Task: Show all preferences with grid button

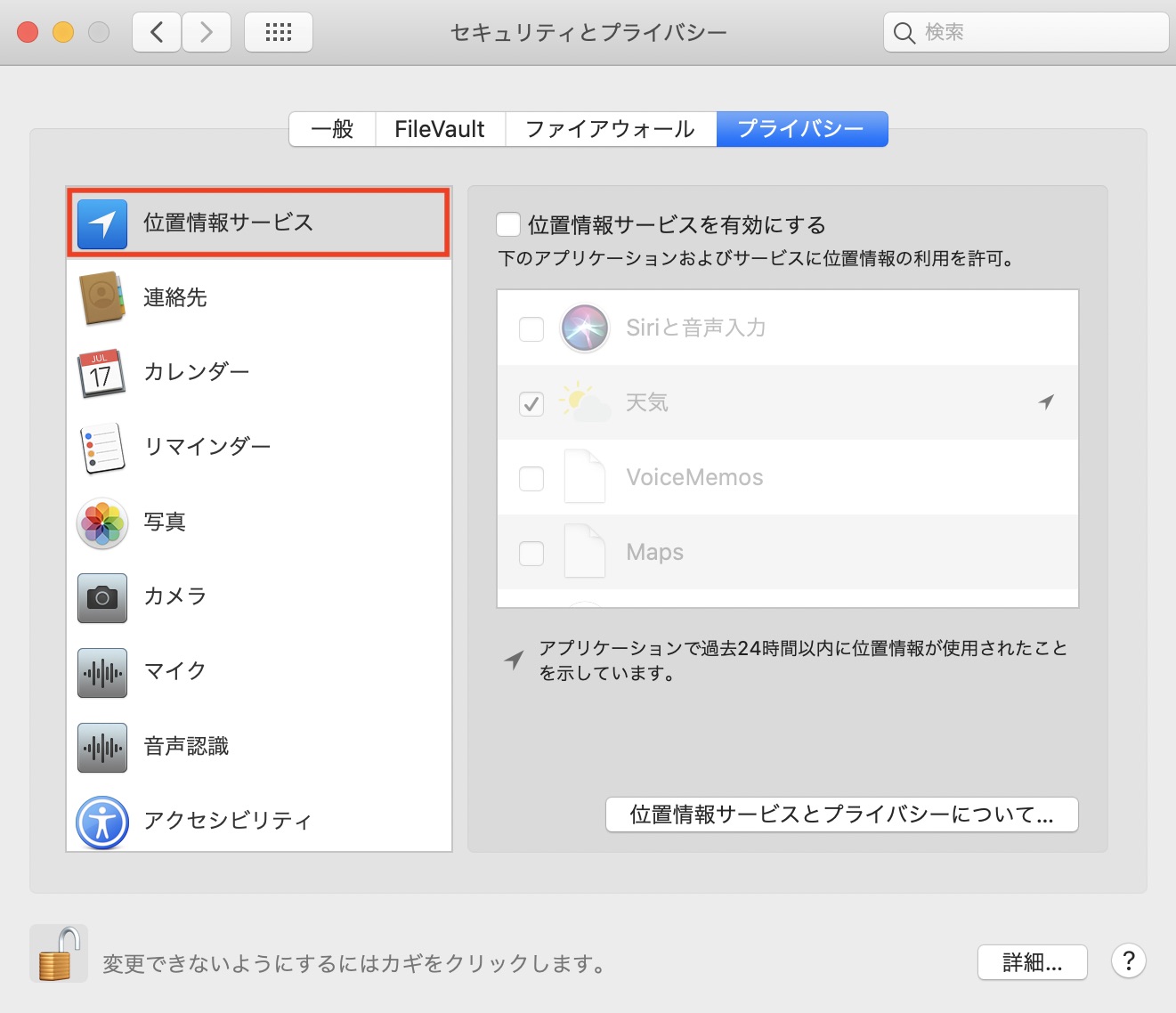Action: click(279, 33)
